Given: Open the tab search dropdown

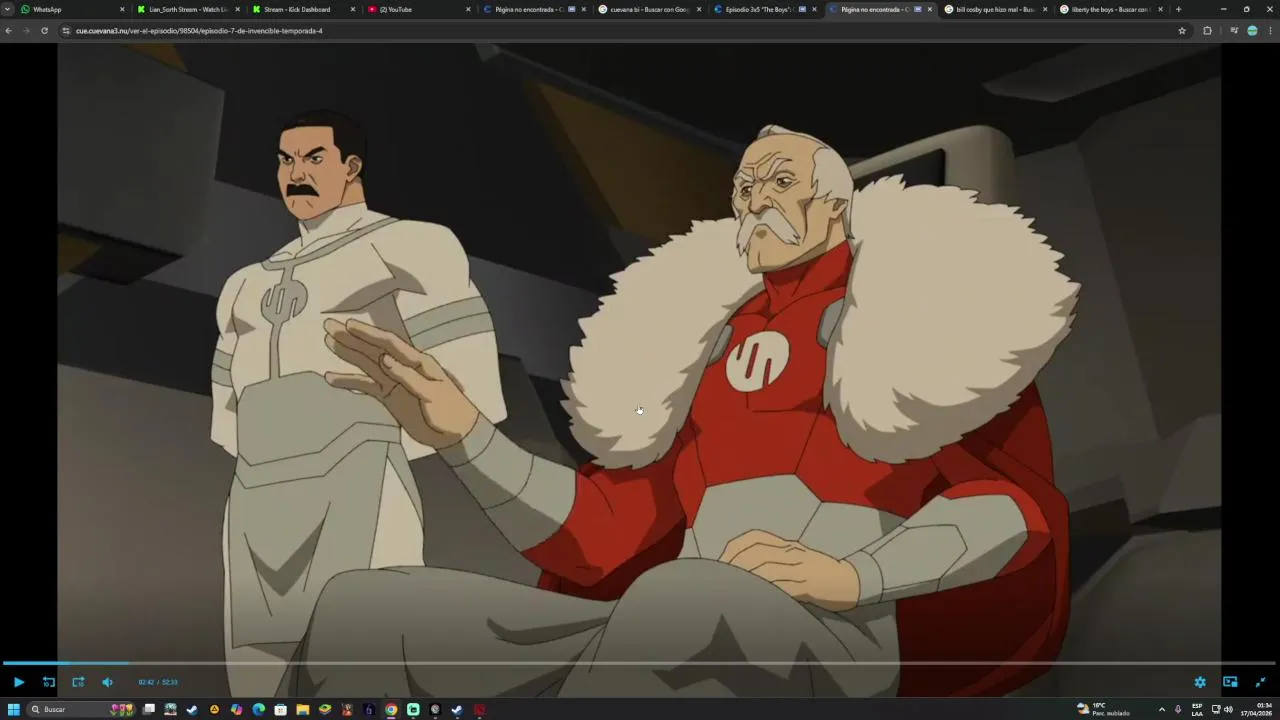Looking at the screenshot, I should pos(7,9).
